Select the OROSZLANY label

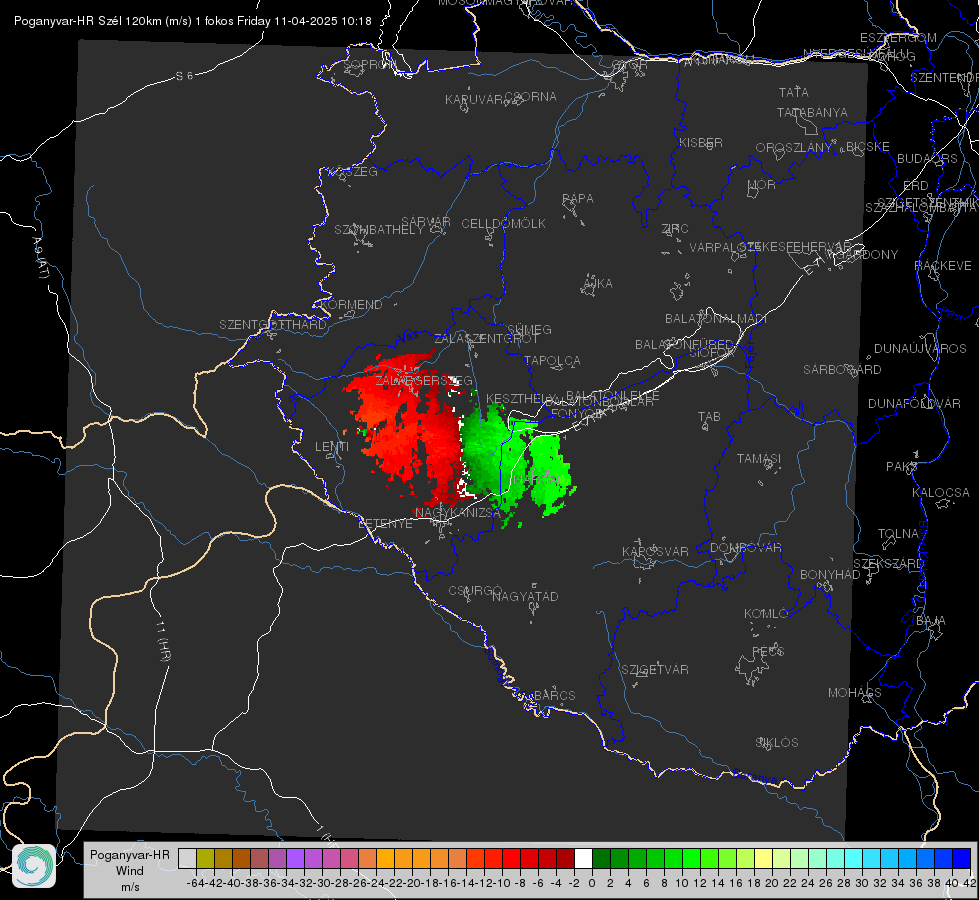pyautogui.click(x=794, y=147)
